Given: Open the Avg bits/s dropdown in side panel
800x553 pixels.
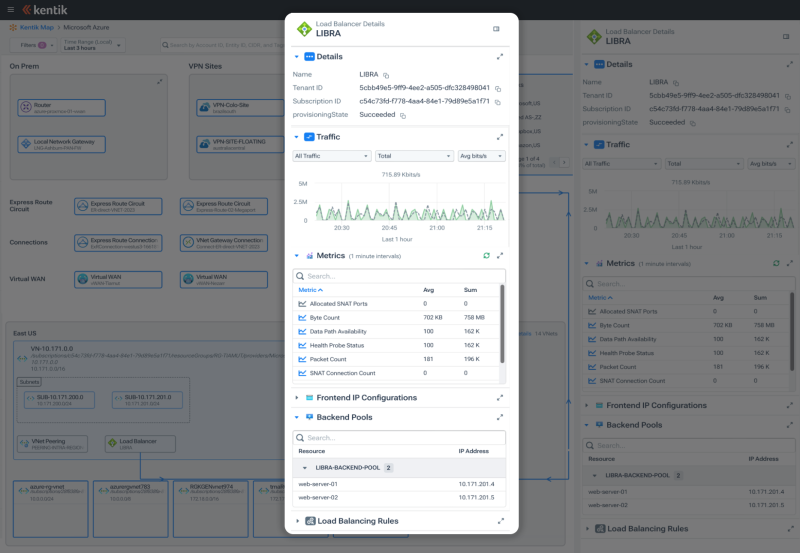Looking at the screenshot, I should click(771, 164).
